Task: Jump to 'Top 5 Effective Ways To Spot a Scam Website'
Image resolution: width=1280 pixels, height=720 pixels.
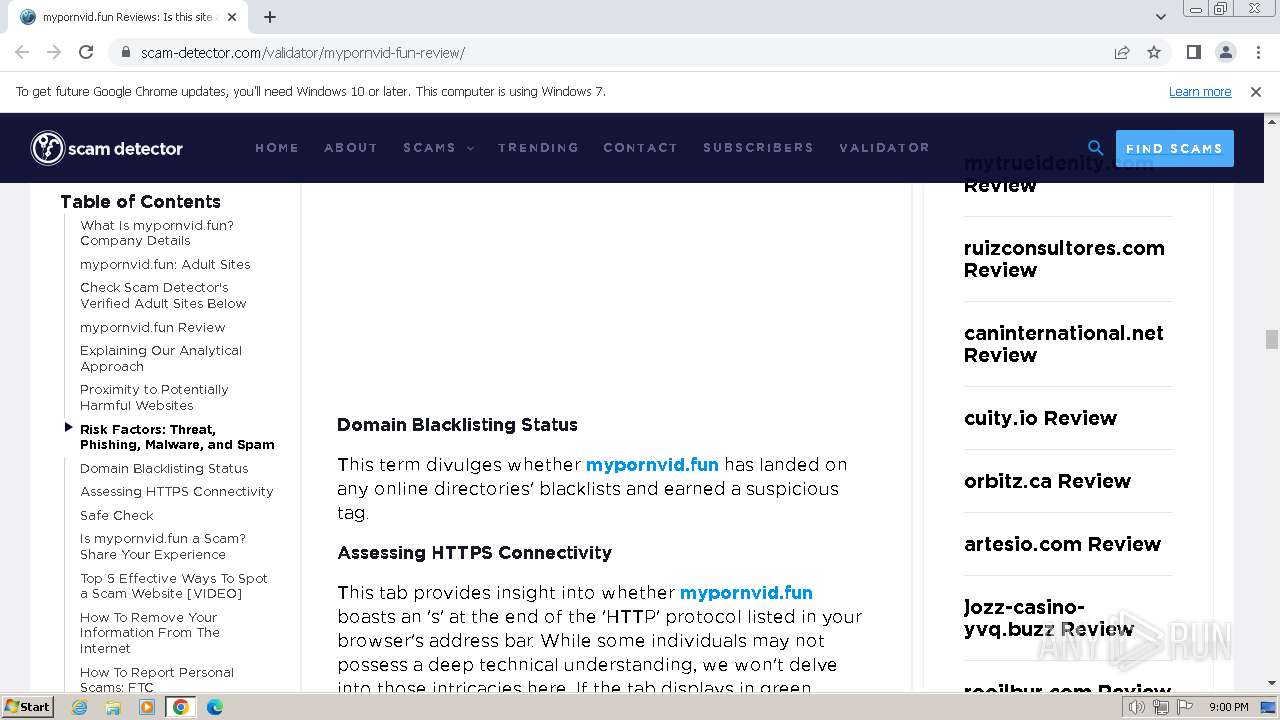Action: pos(174,586)
